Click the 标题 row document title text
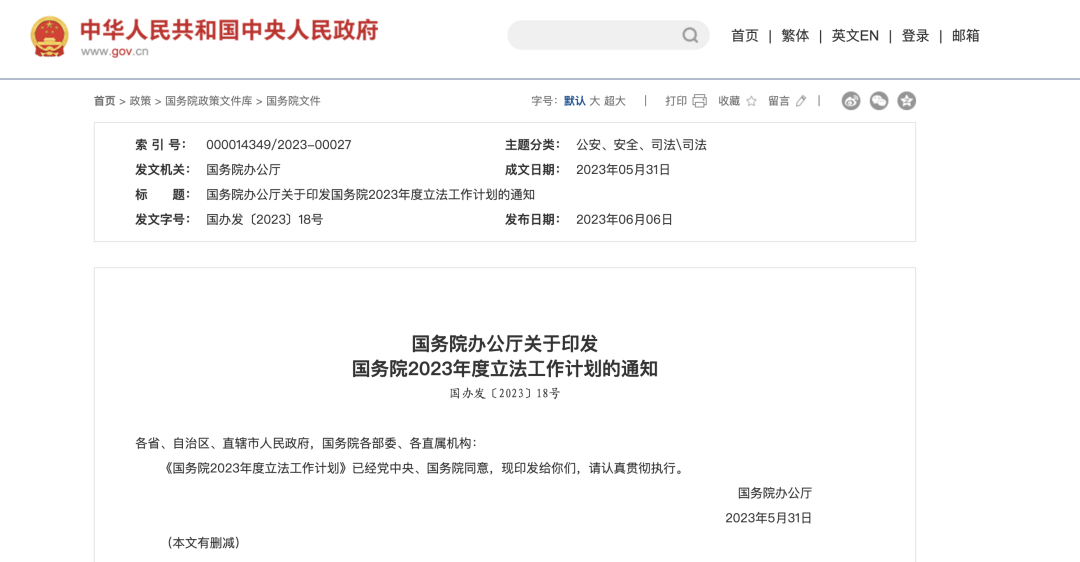The image size is (1080, 562). (x=371, y=195)
